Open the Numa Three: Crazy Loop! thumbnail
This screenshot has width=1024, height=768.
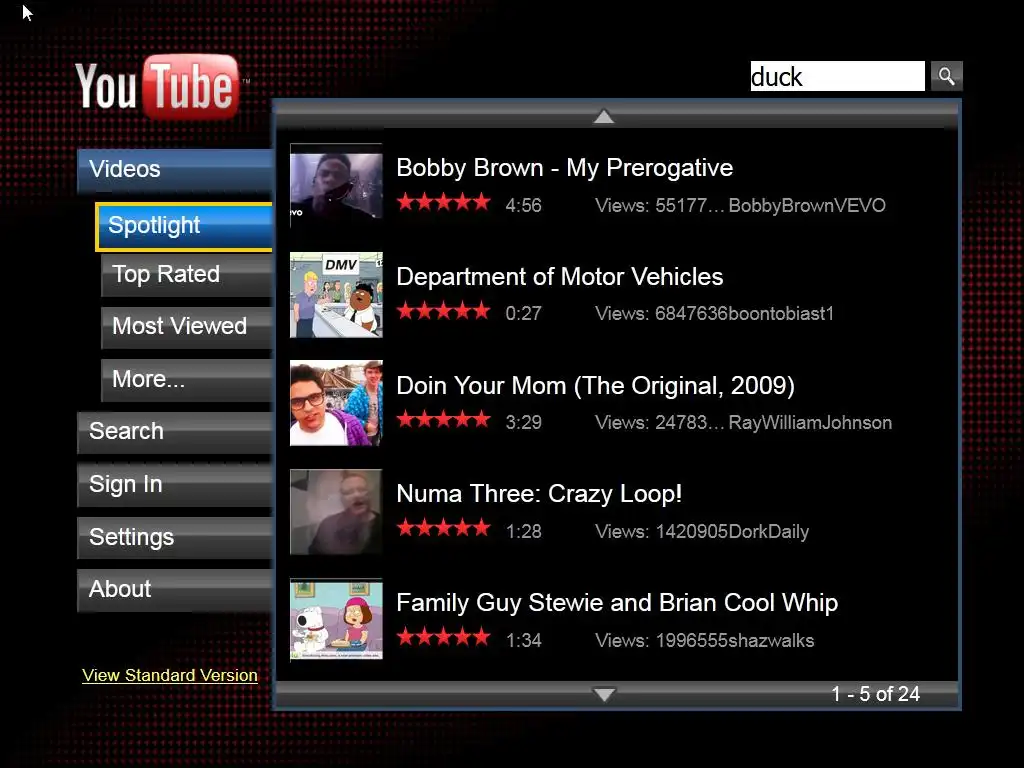click(336, 512)
